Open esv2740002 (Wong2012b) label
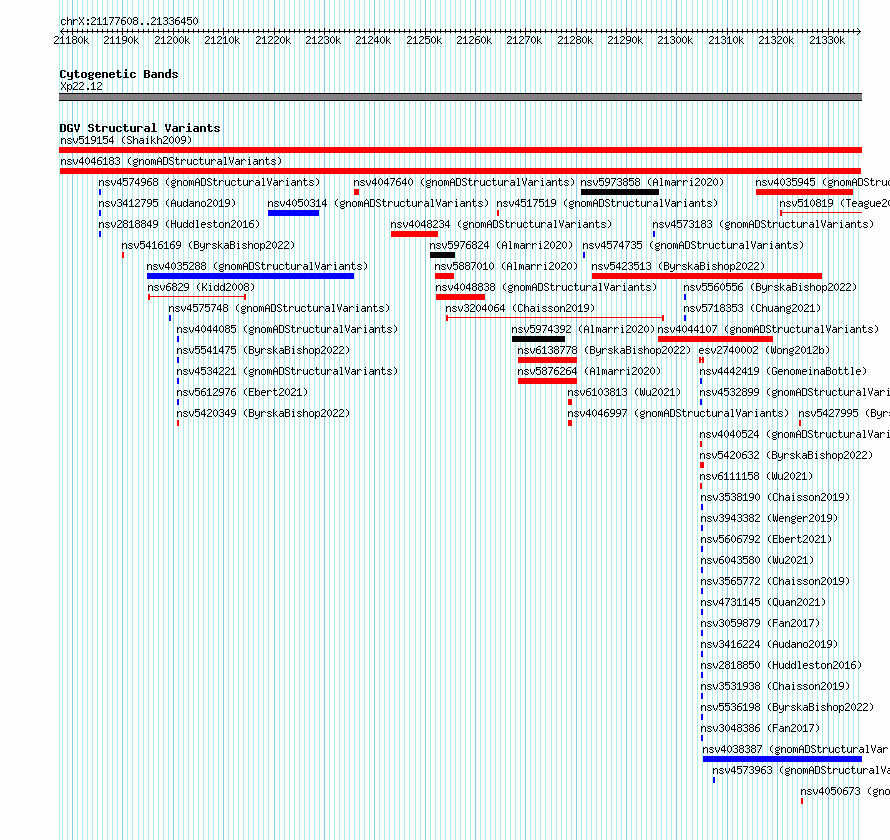This screenshot has width=890, height=840. coord(764,350)
